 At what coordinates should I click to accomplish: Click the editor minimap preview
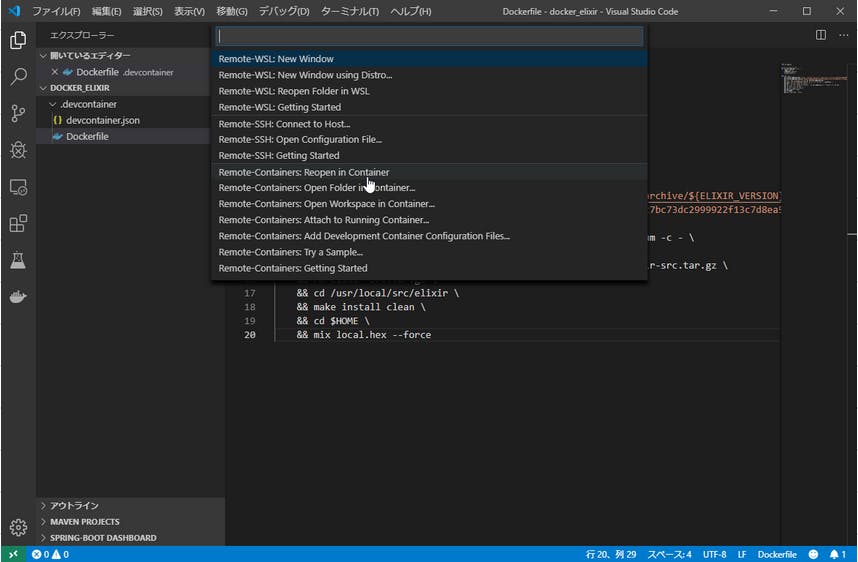click(x=814, y=78)
